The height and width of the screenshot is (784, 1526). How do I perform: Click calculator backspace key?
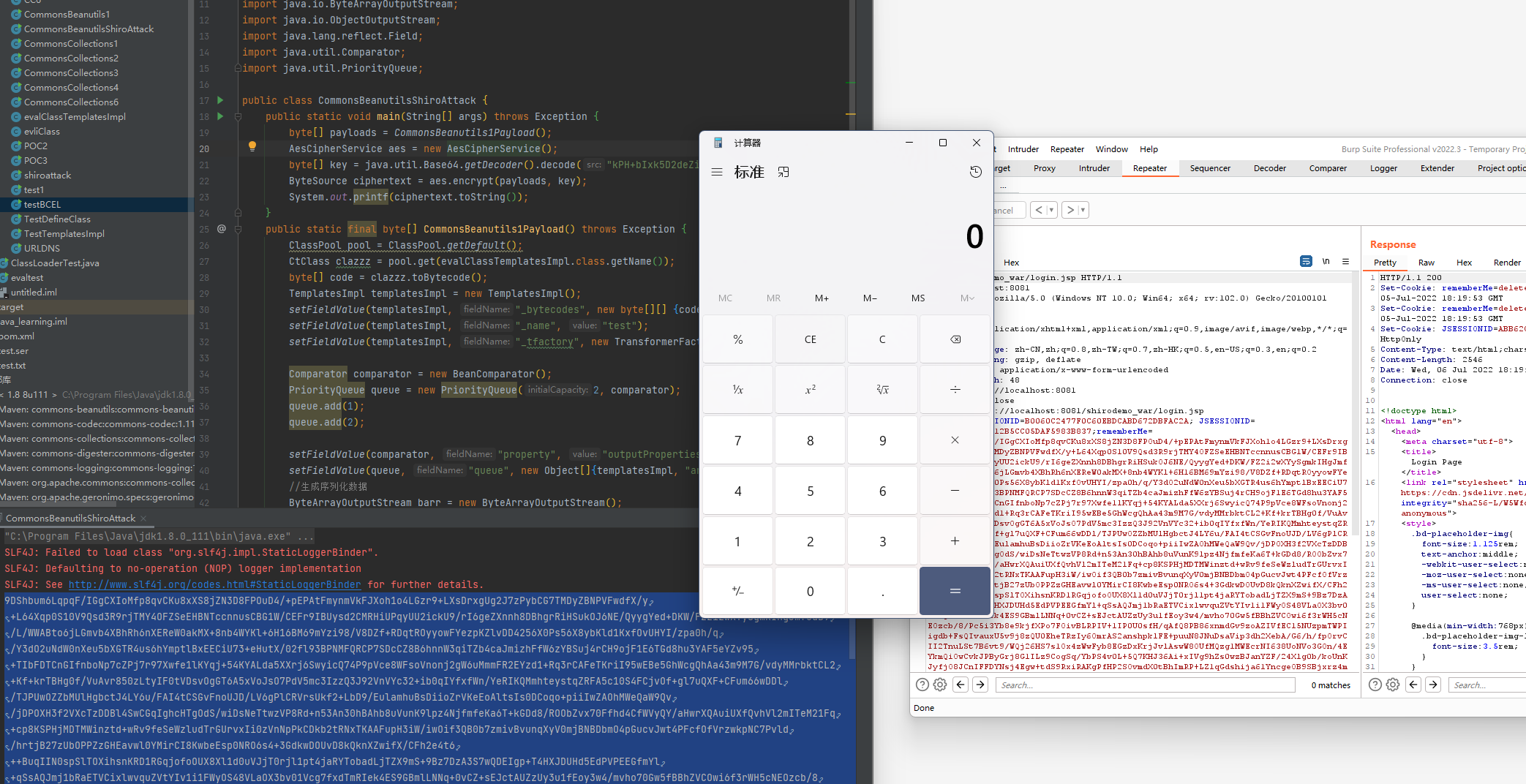pos(955,339)
